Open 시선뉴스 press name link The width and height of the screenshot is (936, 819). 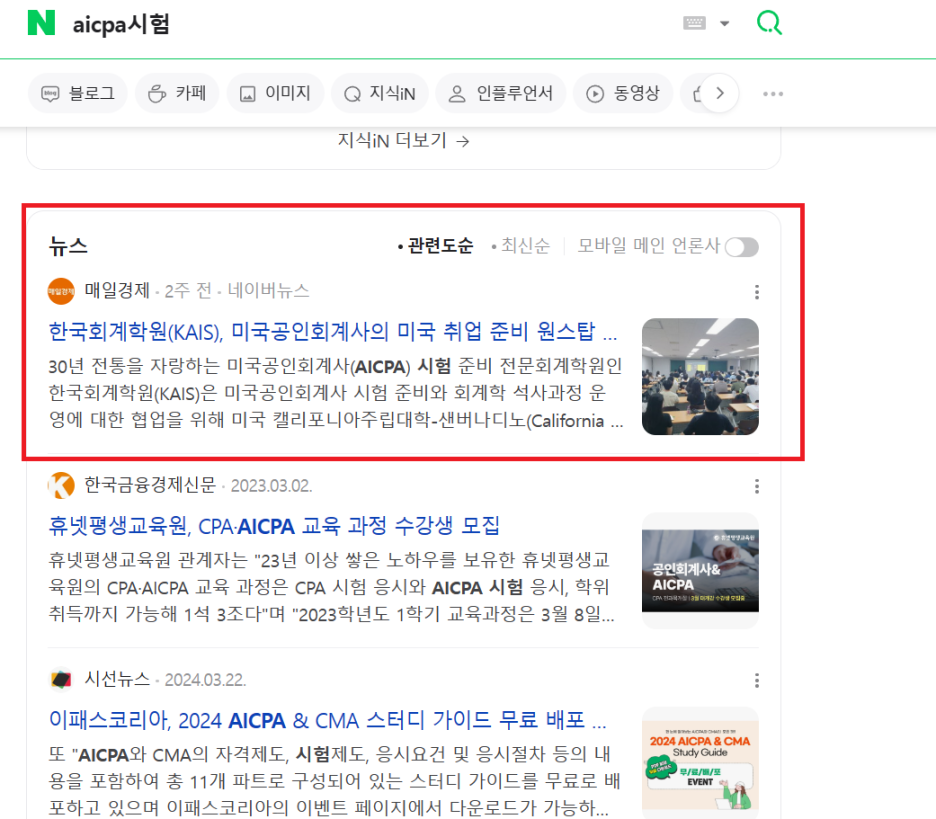pyautogui.click(x=117, y=679)
